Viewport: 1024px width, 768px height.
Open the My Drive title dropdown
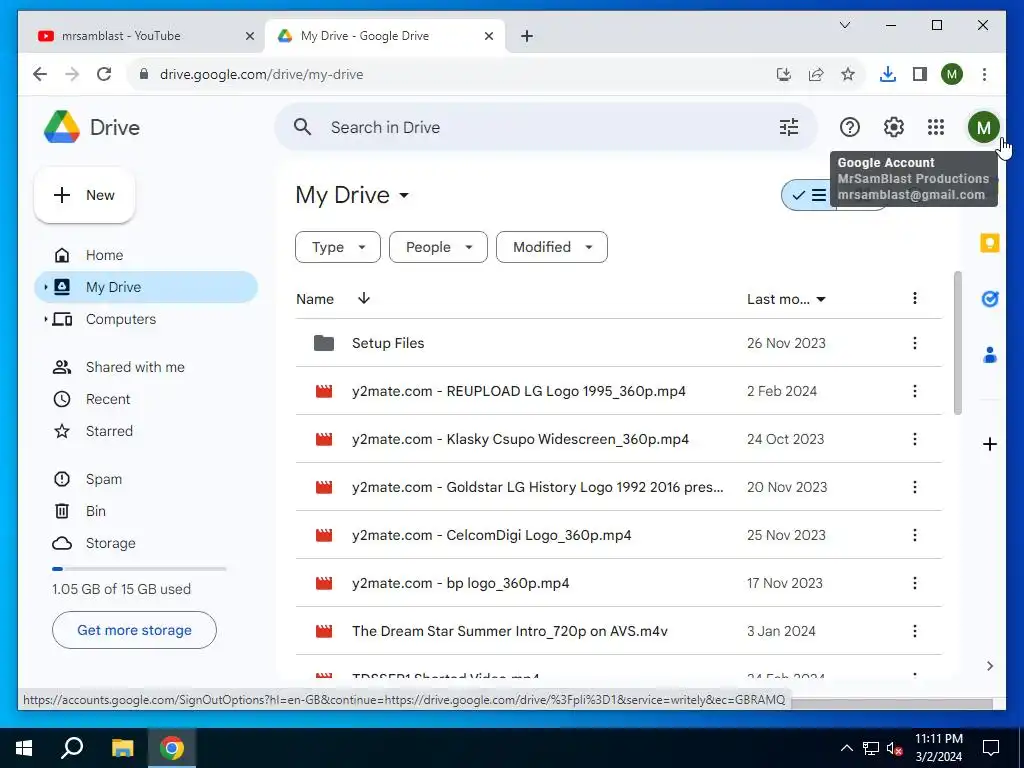point(353,195)
